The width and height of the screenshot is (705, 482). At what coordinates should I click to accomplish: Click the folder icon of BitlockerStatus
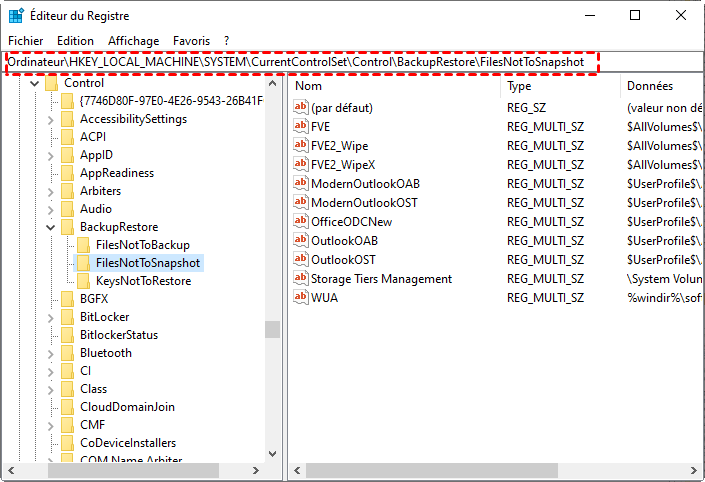[x=67, y=335]
